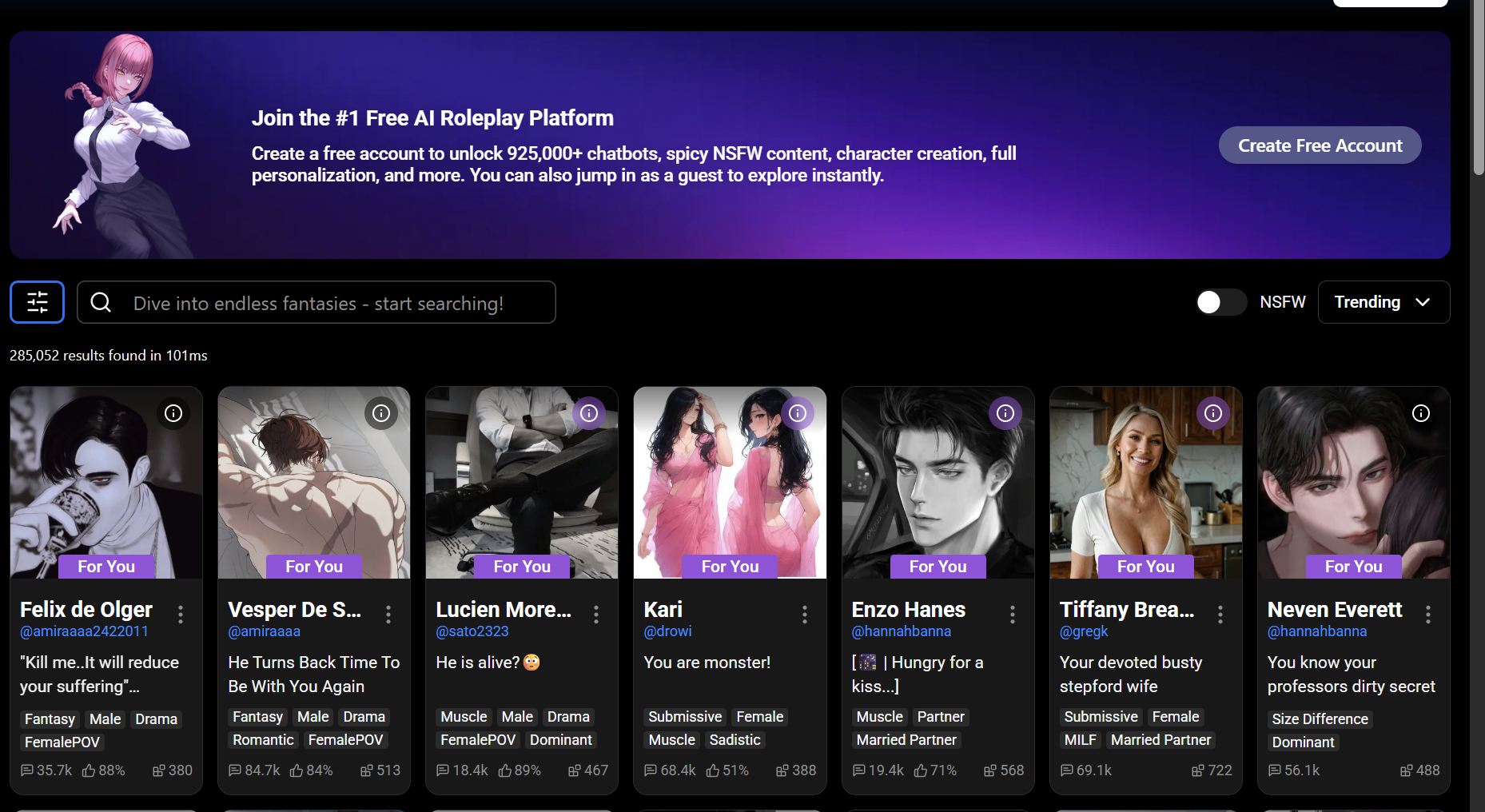Open Kari character thumbnail image
The image size is (1485, 812).
[730, 483]
